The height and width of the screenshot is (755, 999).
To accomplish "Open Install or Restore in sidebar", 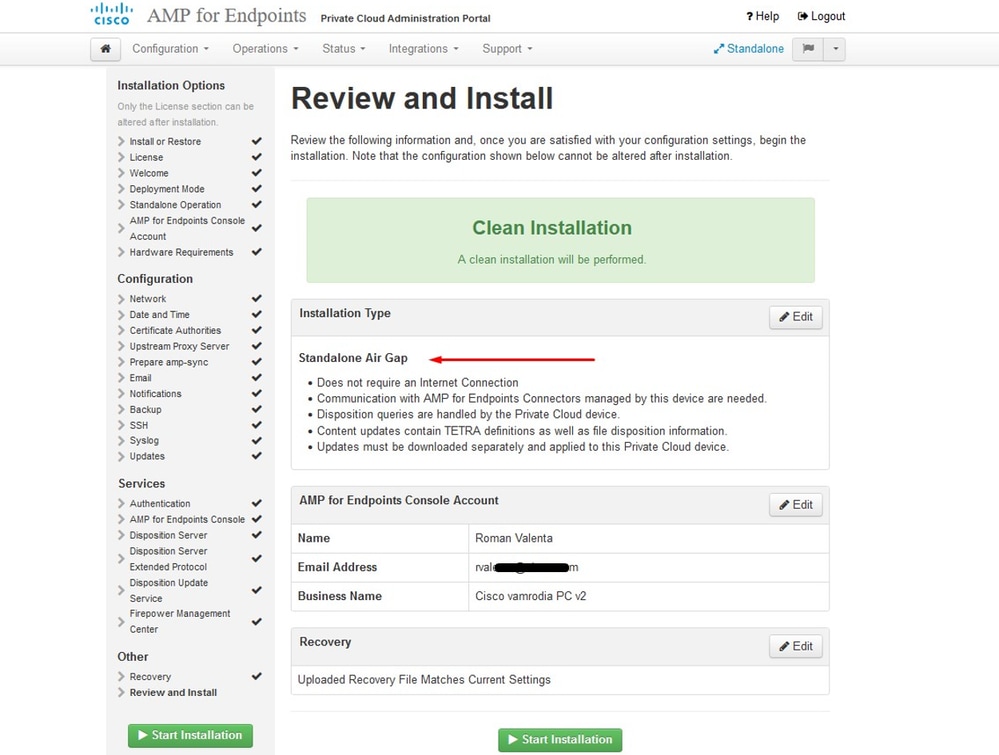I will 165,141.
